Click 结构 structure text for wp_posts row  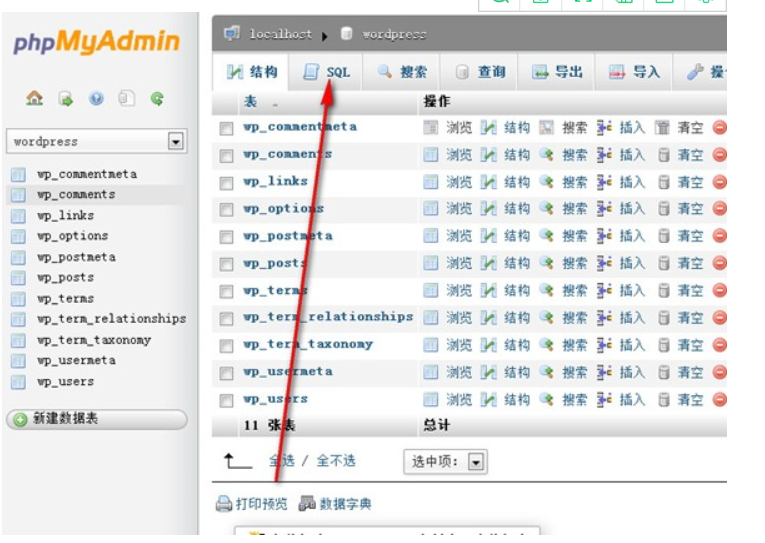(517, 263)
